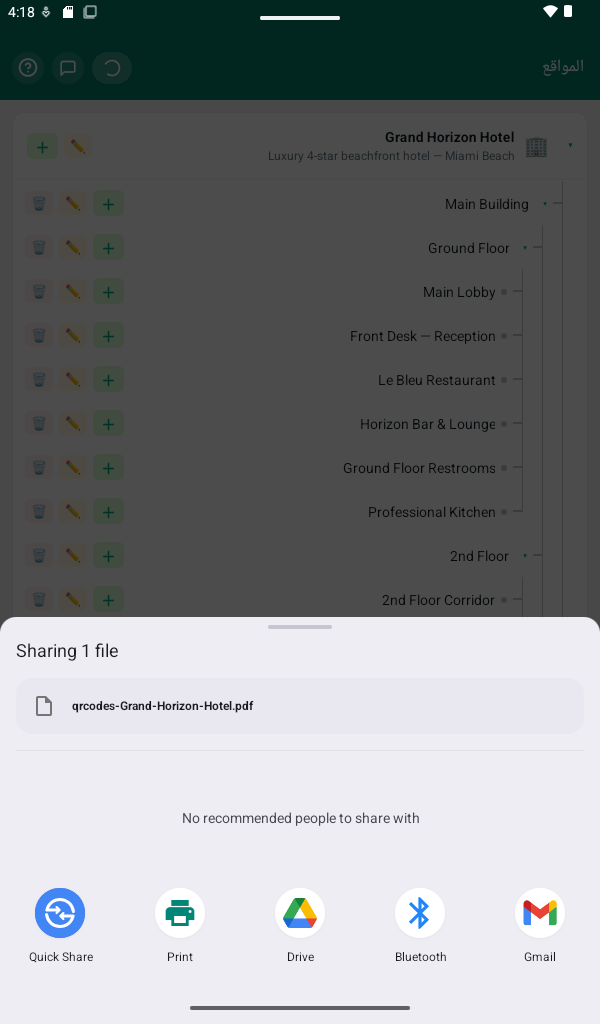600x1024 pixels.
Task: Save file to Google Drive
Action: 300,925
